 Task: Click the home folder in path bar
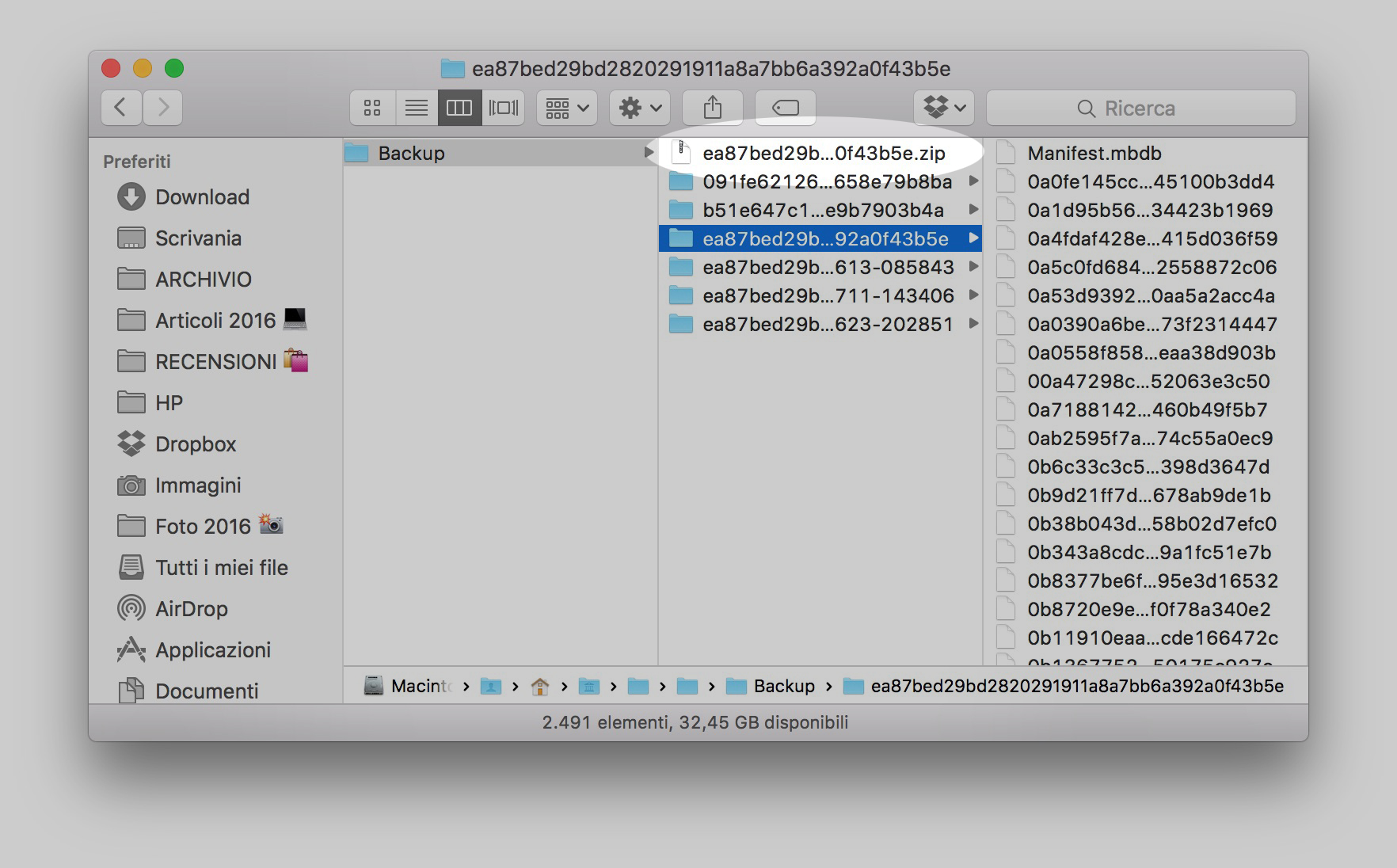coord(540,686)
